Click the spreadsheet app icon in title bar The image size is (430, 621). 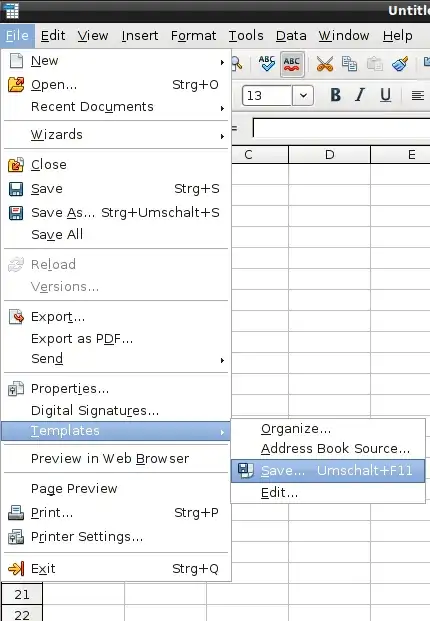tap(11, 11)
